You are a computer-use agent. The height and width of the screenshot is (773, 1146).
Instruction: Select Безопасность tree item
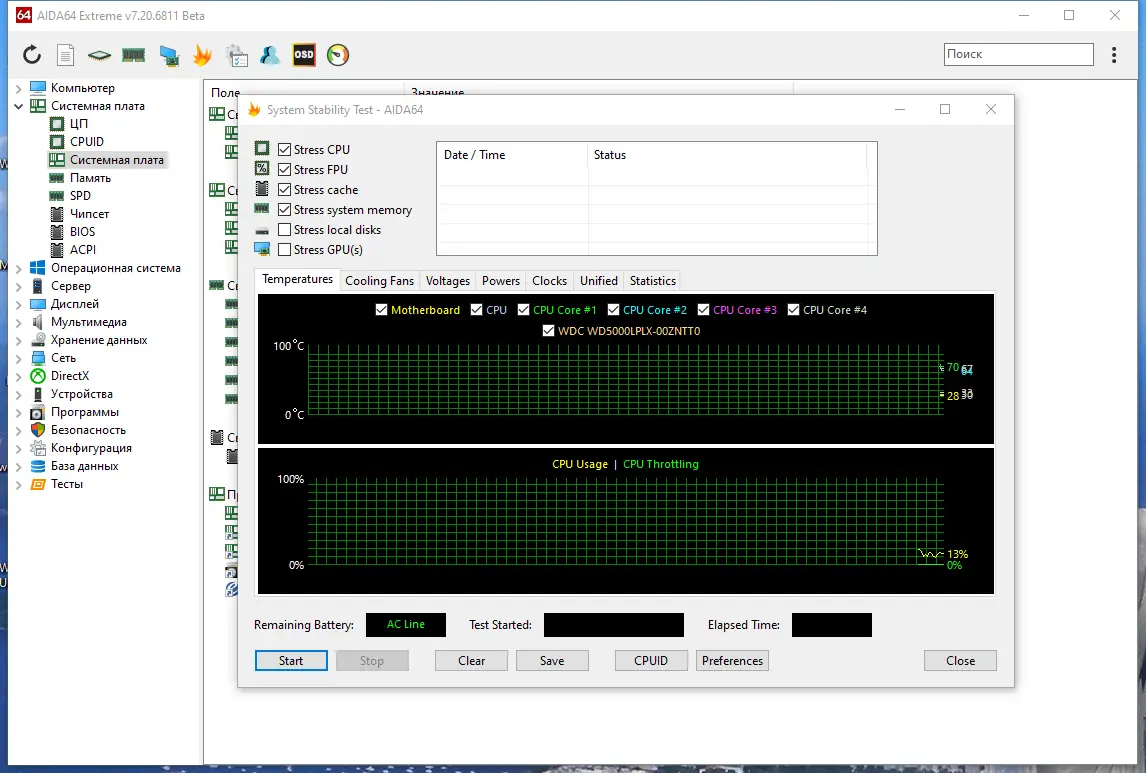coord(88,430)
